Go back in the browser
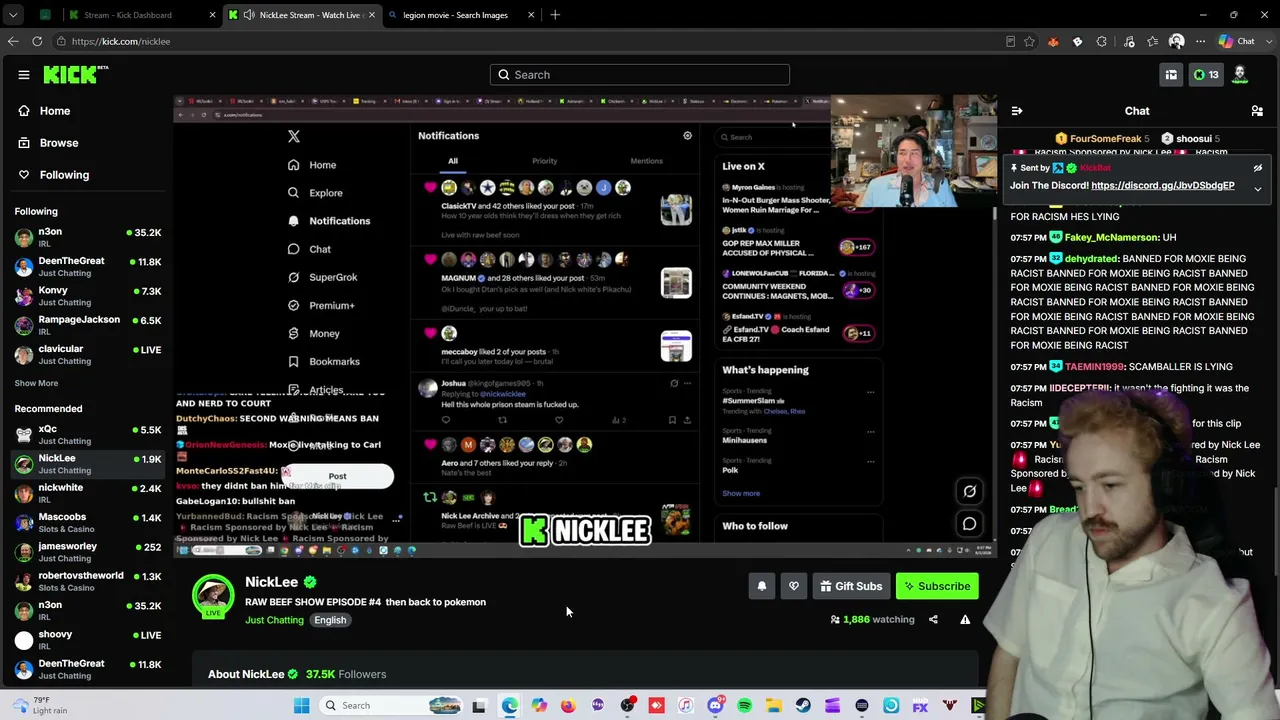The height and width of the screenshot is (720, 1280). point(13,41)
